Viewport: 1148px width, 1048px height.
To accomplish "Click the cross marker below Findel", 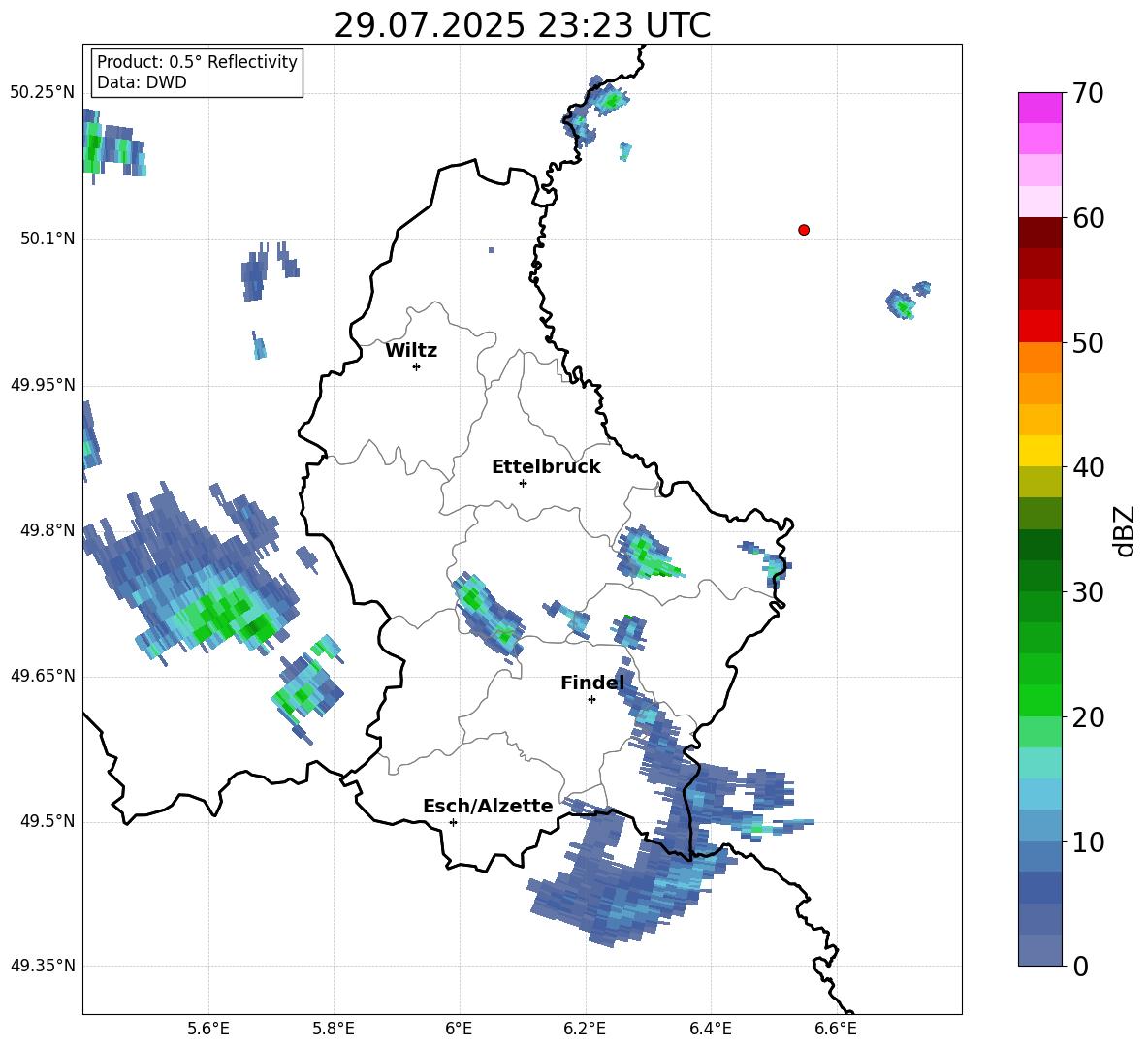I will (591, 700).
